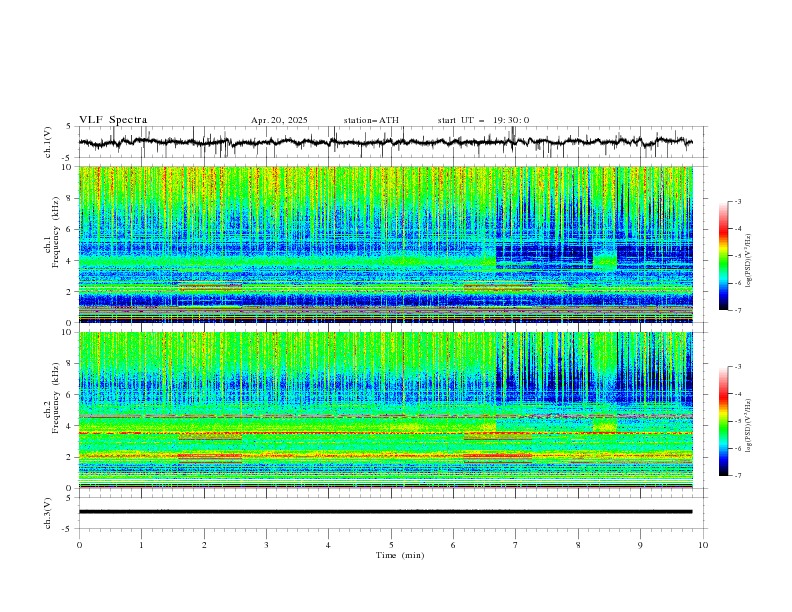The image size is (792, 612).
Task: Click the '5' tick on ch.1(V) axis
Action: 69,126
